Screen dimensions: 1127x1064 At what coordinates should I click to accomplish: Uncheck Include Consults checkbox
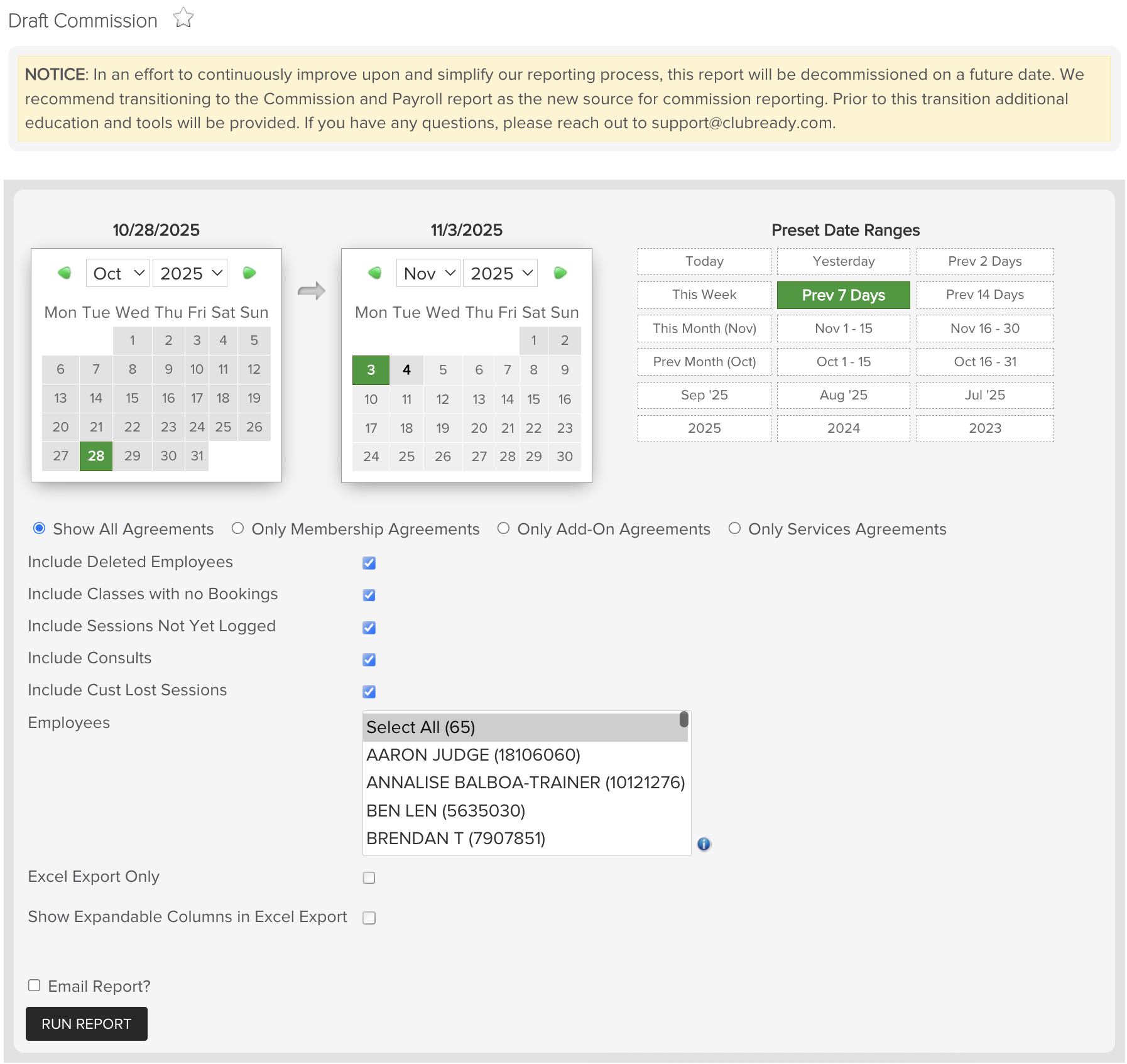369,660
